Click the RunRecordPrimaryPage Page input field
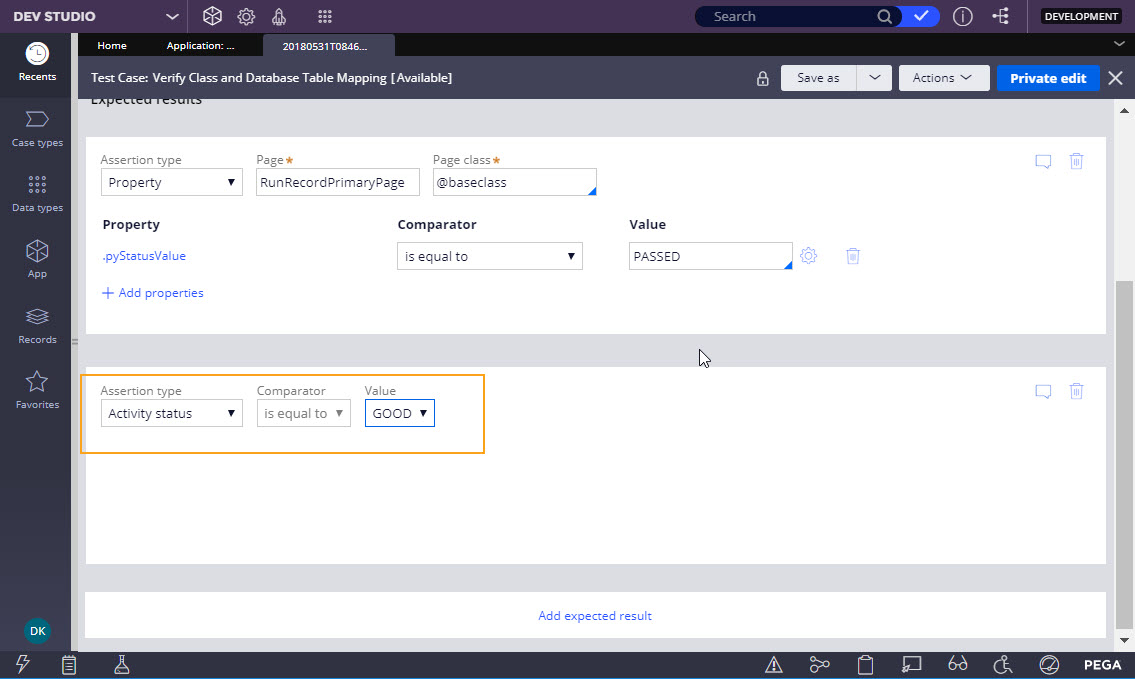Viewport: 1135px width, 679px height. (x=337, y=183)
